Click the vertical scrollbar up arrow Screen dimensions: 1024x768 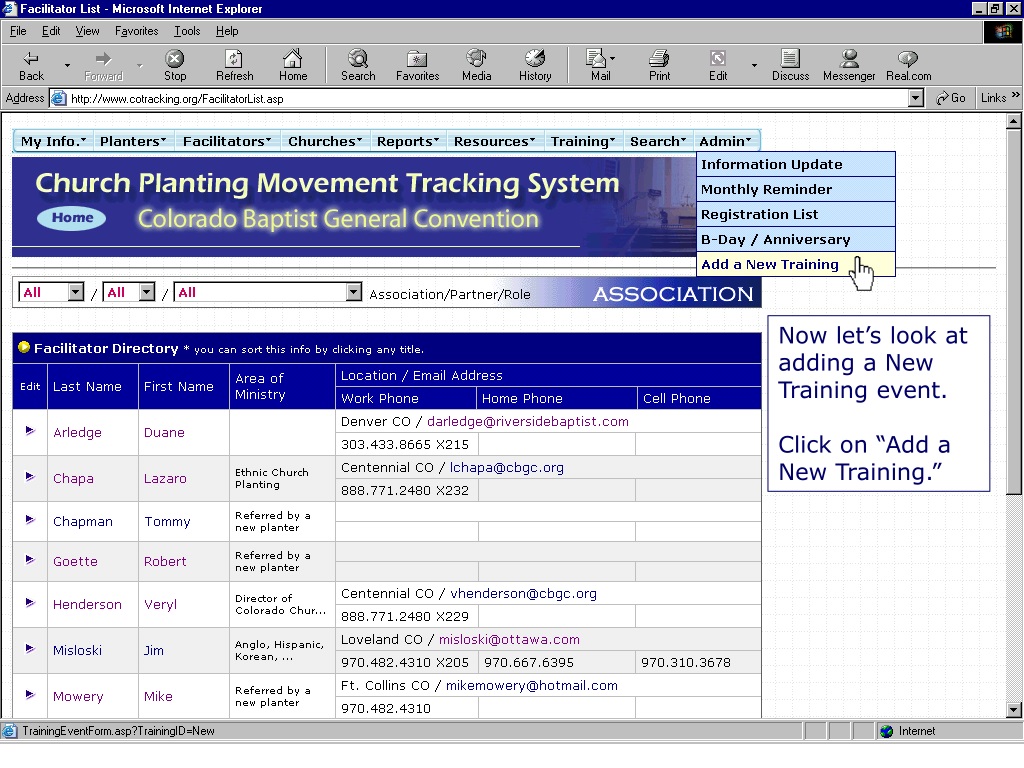1014,121
